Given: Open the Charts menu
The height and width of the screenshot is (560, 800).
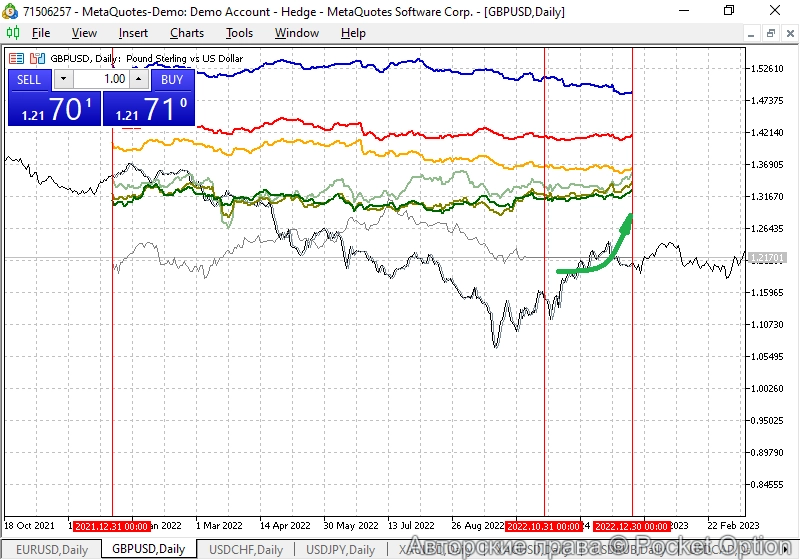Looking at the screenshot, I should [187, 33].
